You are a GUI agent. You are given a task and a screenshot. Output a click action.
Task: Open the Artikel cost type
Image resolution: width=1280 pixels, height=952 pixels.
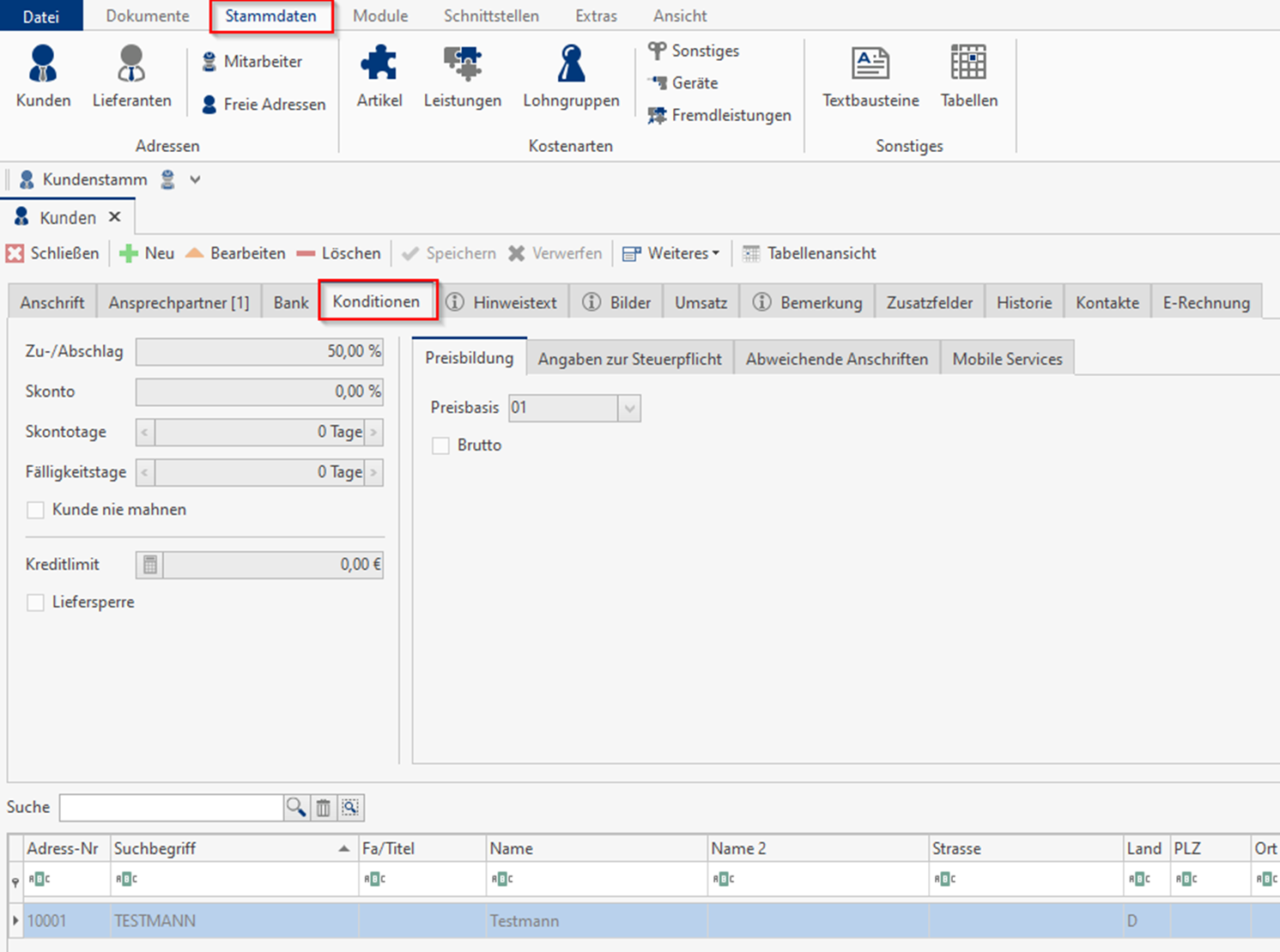(x=379, y=77)
